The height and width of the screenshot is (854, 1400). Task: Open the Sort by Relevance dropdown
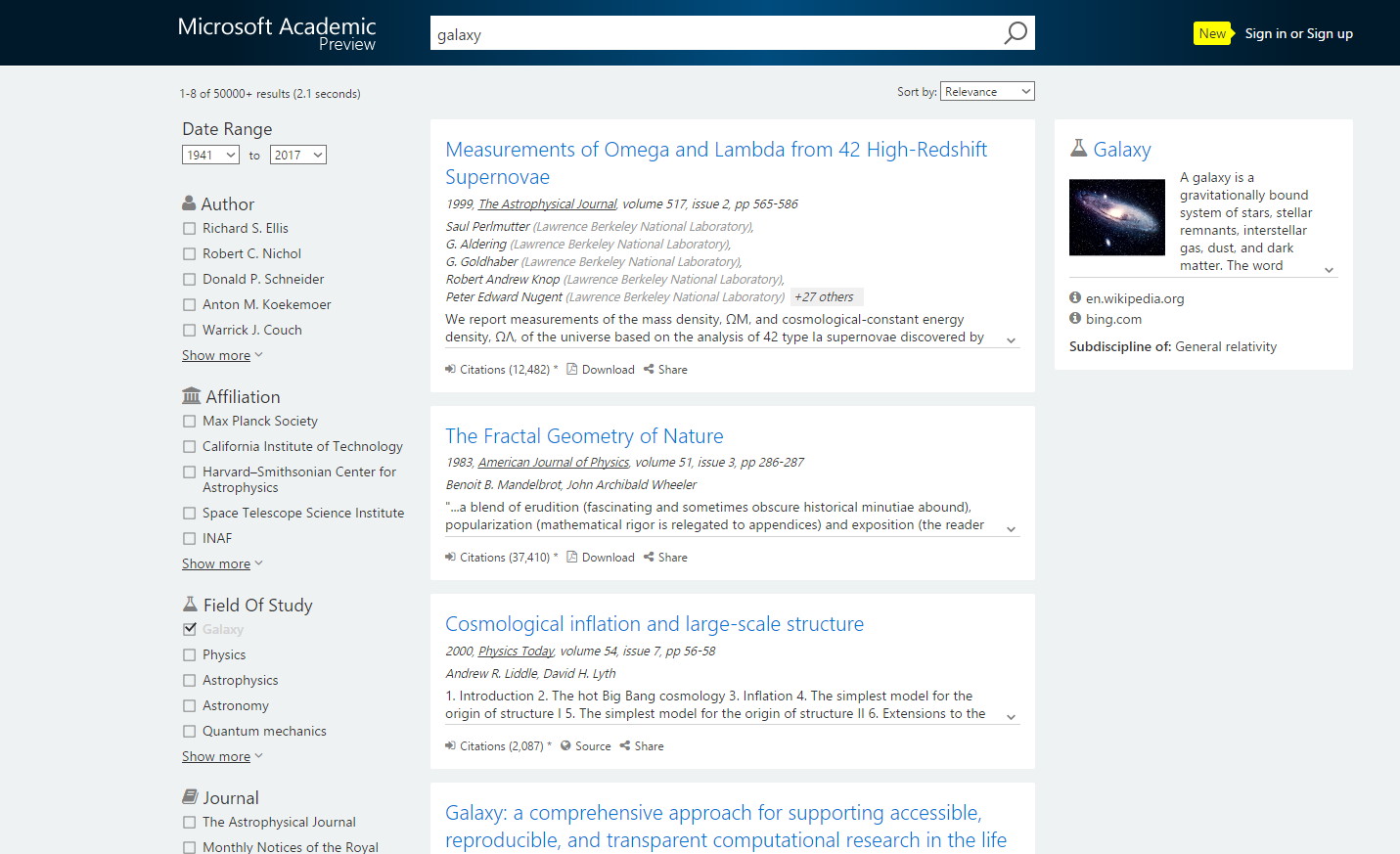click(x=987, y=91)
